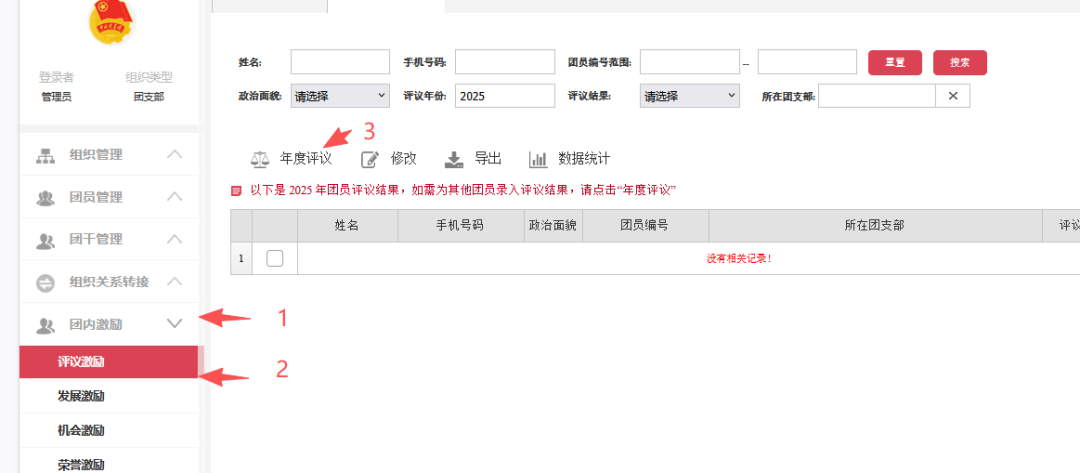Click the 导出 download icon
The height and width of the screenshot is (473, 1080).
pos(454,159)
